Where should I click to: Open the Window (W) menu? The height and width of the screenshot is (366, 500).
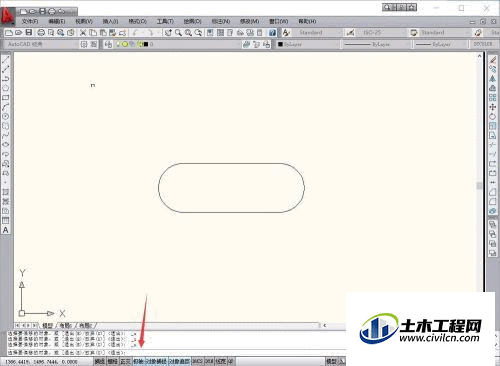(279, 21)
